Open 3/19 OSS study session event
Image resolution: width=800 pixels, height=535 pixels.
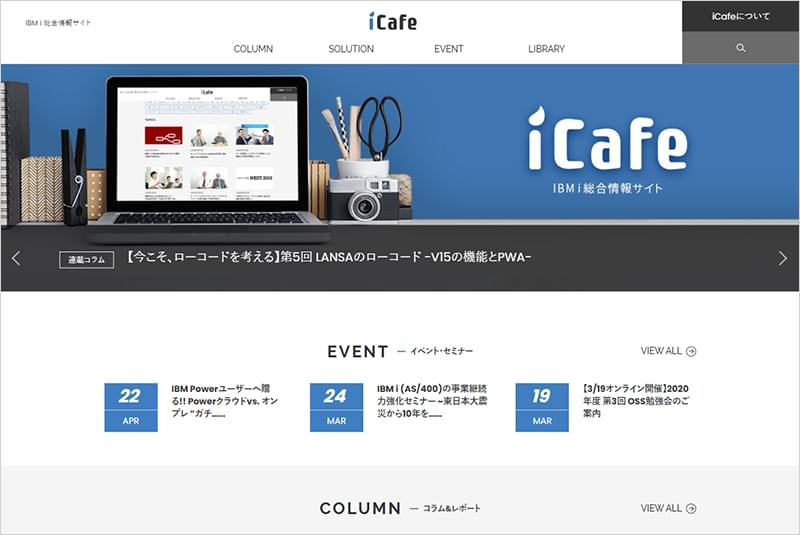[x=636, y=401]
